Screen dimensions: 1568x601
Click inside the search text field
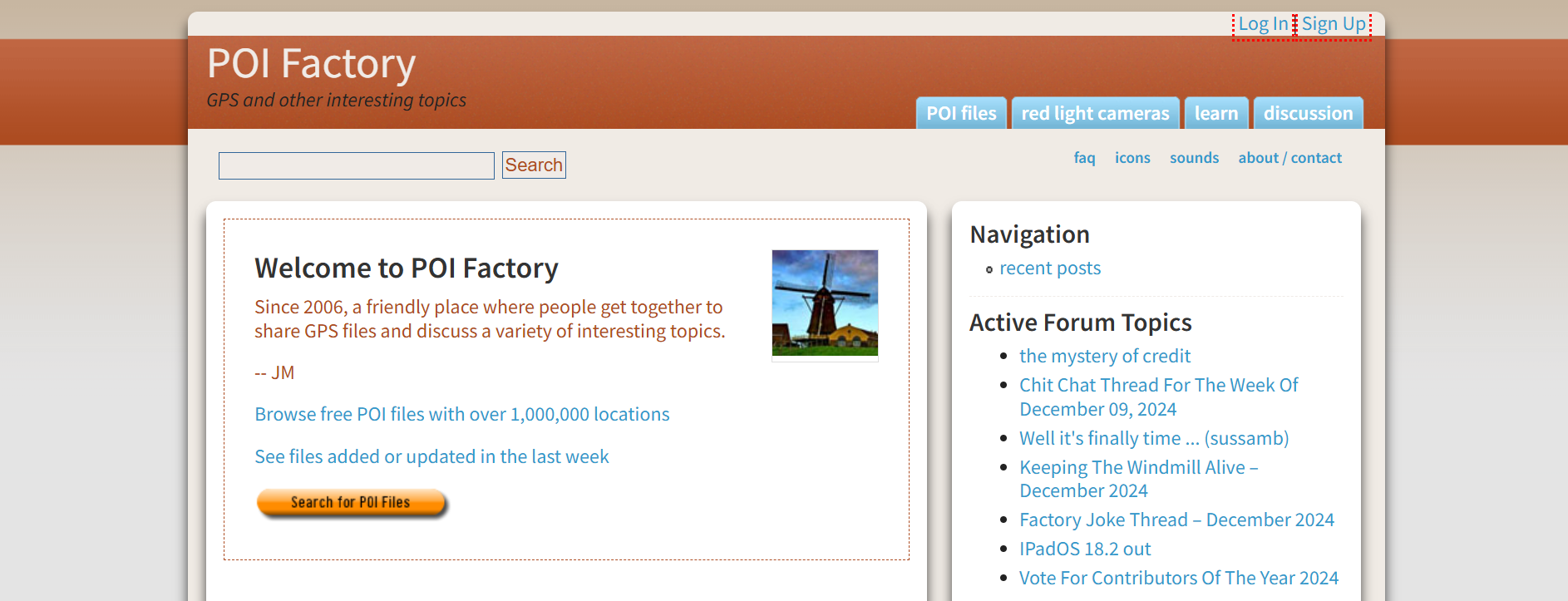click(x=356, y=165)
